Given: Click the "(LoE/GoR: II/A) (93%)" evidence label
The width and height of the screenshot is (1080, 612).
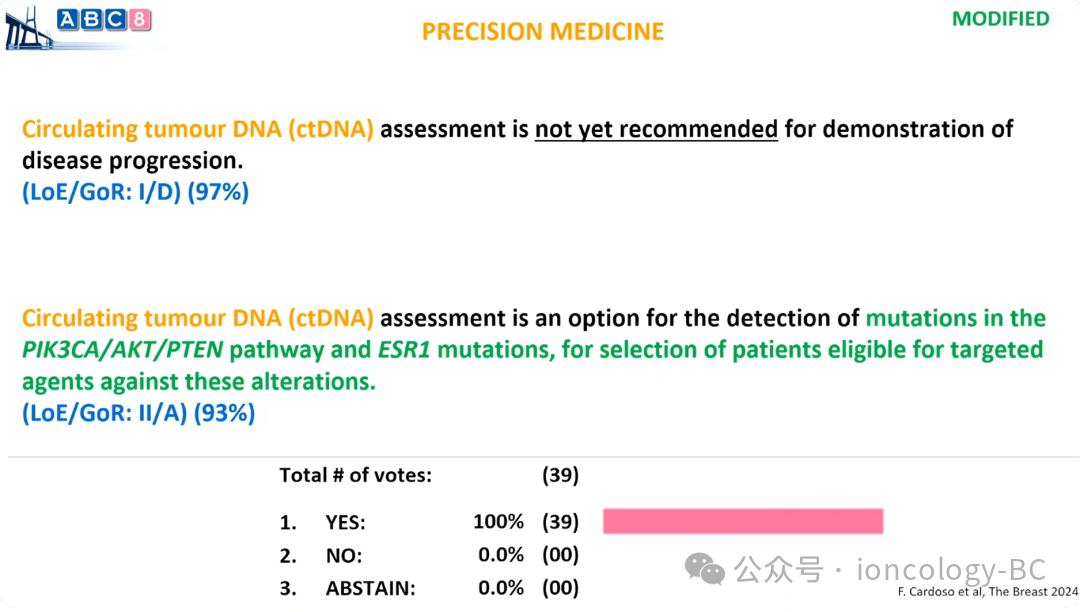Looking at the screenshot, I should tap(138, 413).
